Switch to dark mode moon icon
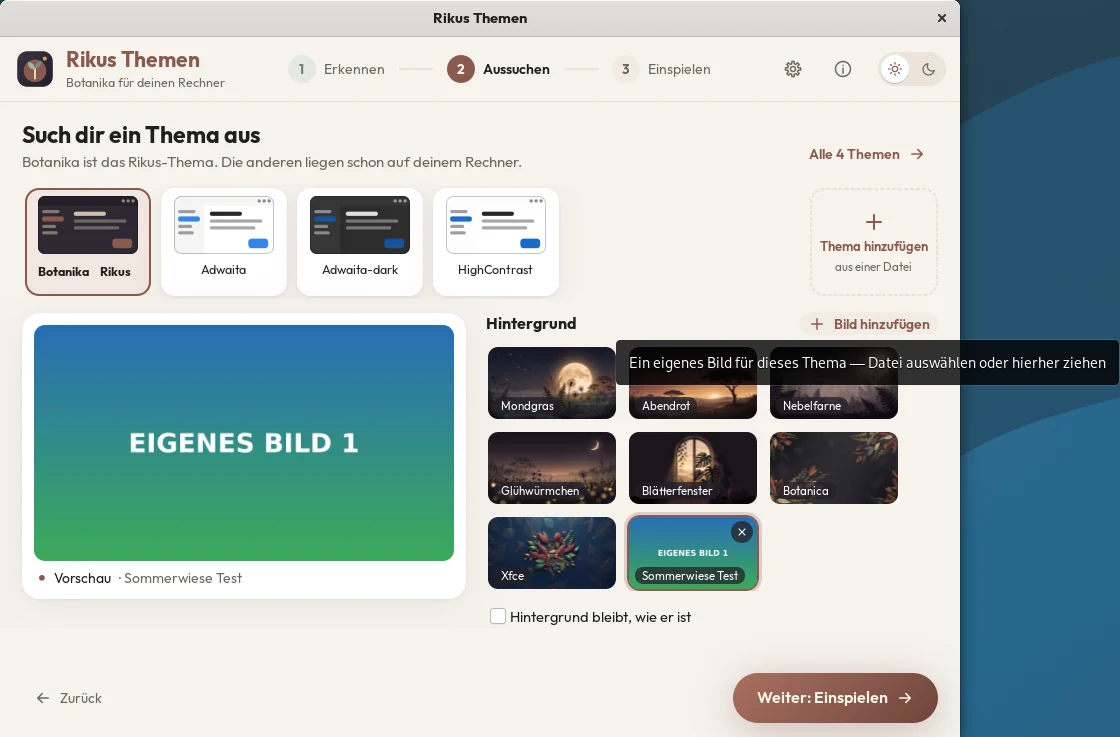1120x737 pixels. 929,69
